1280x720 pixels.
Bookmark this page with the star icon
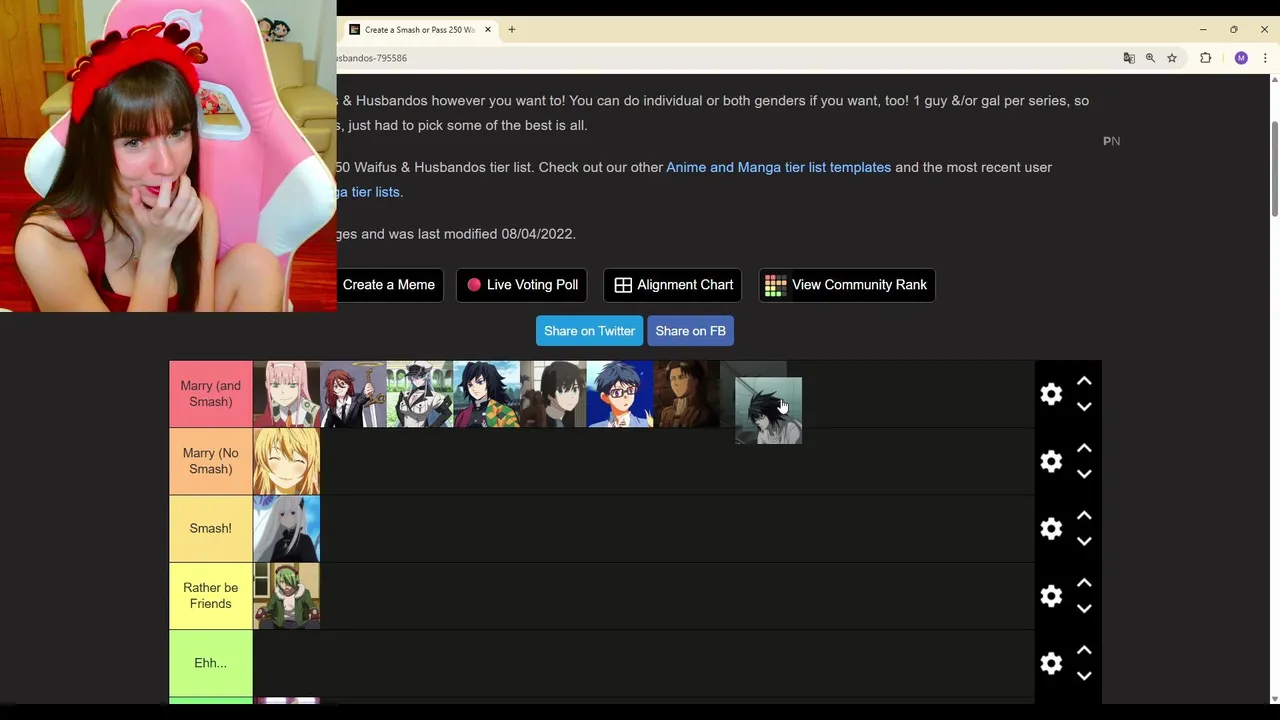click(1172, 58)
